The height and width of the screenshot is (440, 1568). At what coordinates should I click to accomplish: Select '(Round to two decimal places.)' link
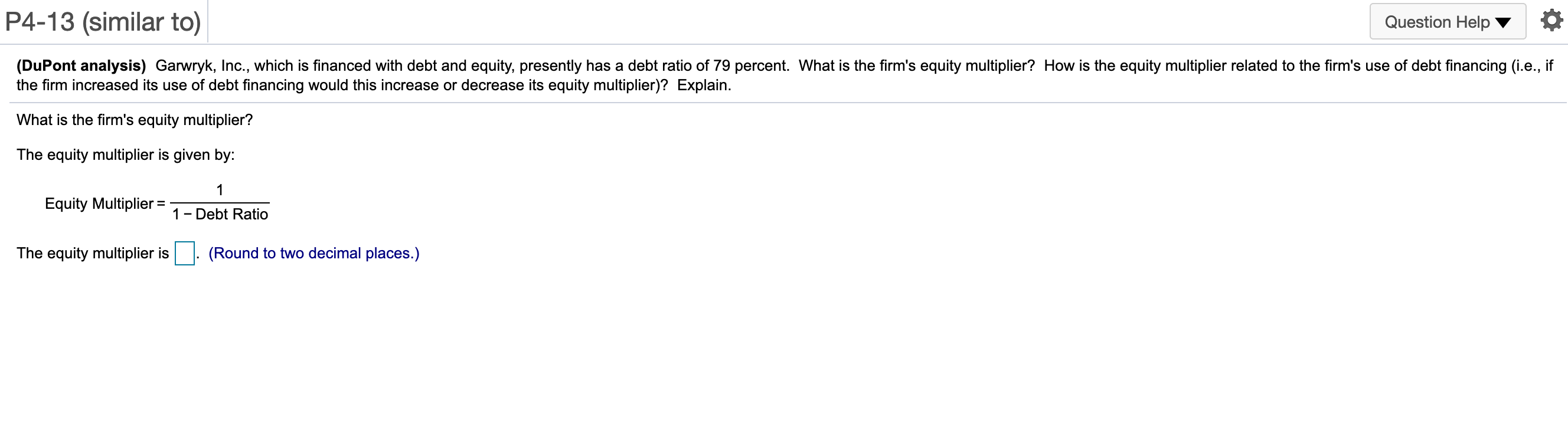click(x=313, y=253)
